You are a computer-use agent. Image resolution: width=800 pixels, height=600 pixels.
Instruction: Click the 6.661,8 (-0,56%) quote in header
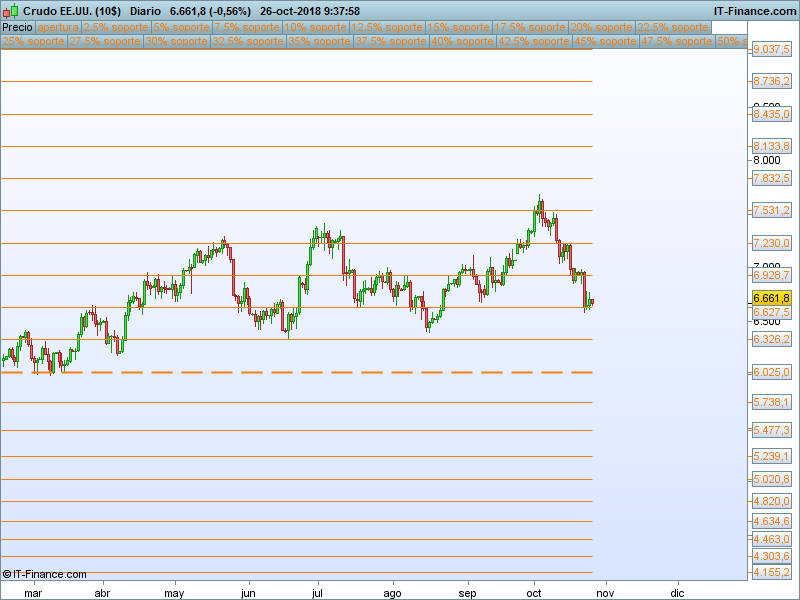(x=210, y=11)
